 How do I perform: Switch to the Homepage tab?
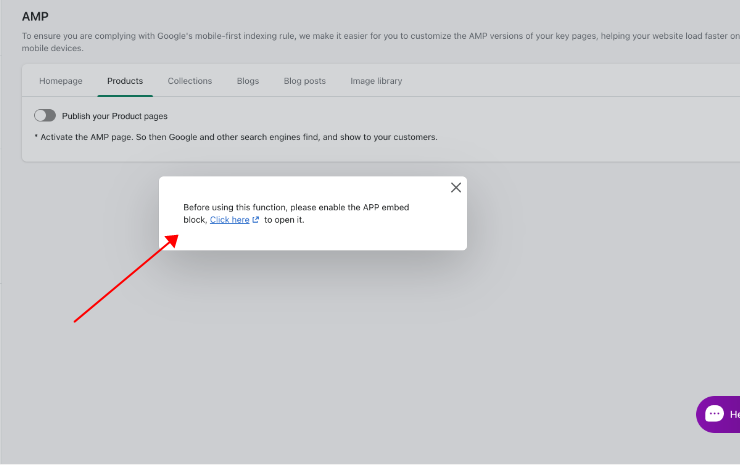coord(60,81)
